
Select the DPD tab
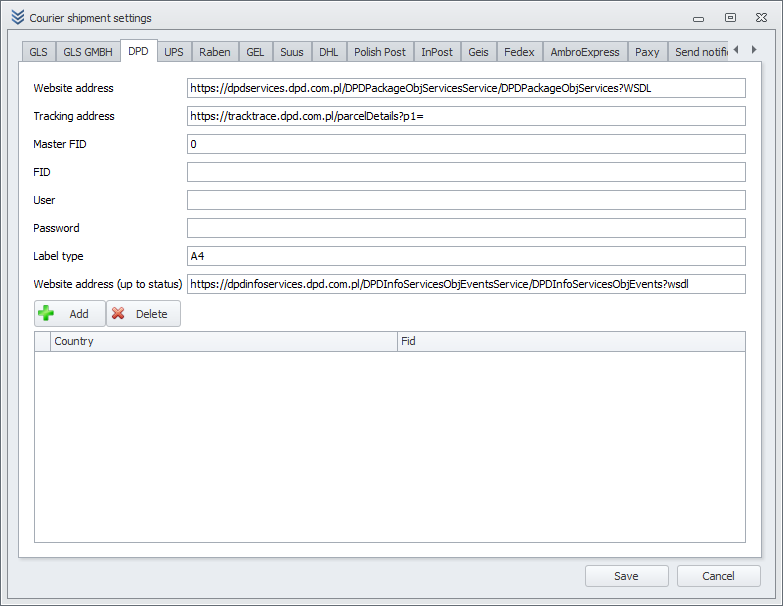138,51
